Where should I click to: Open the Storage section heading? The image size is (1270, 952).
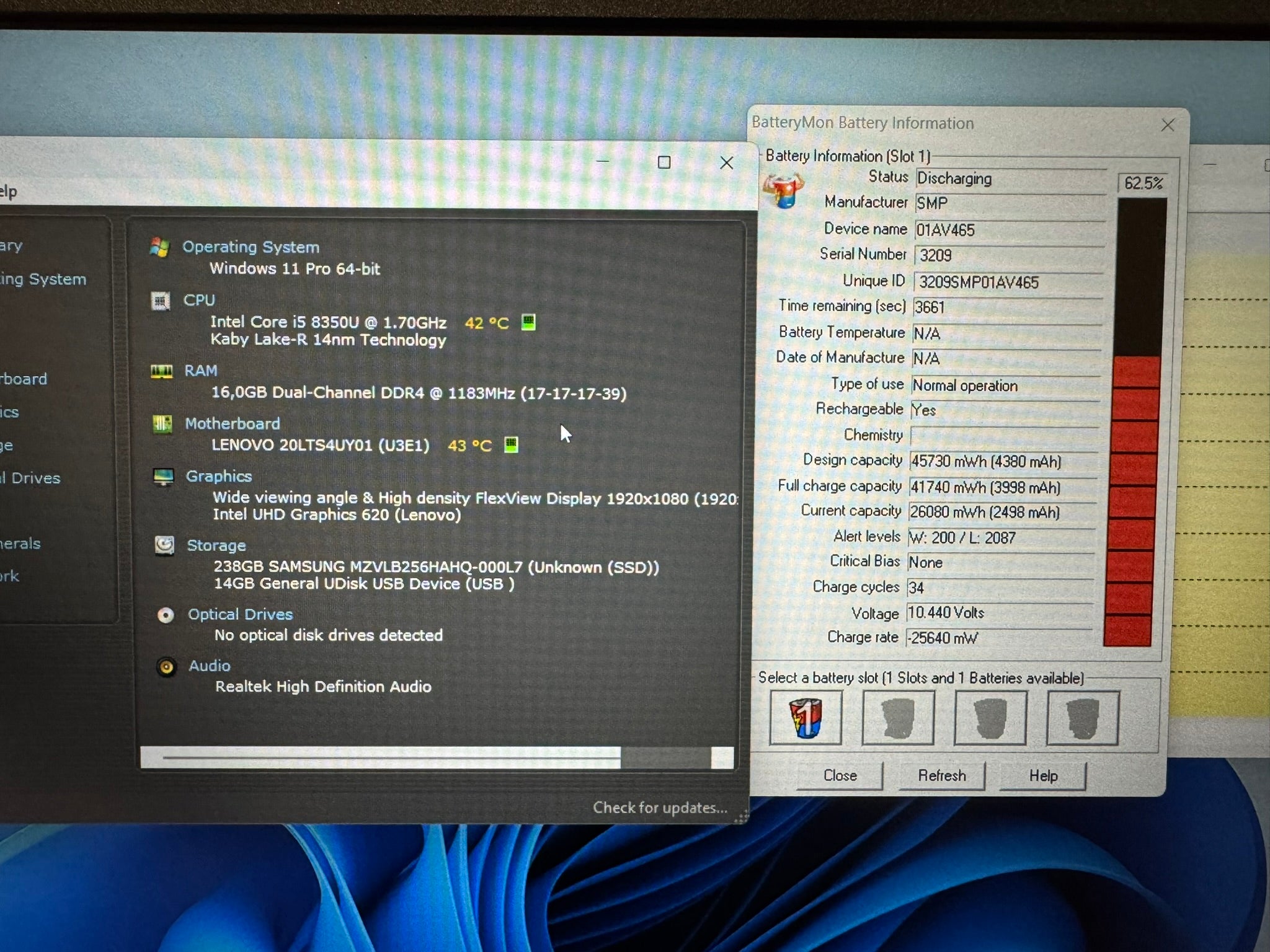tap(216, 545)
